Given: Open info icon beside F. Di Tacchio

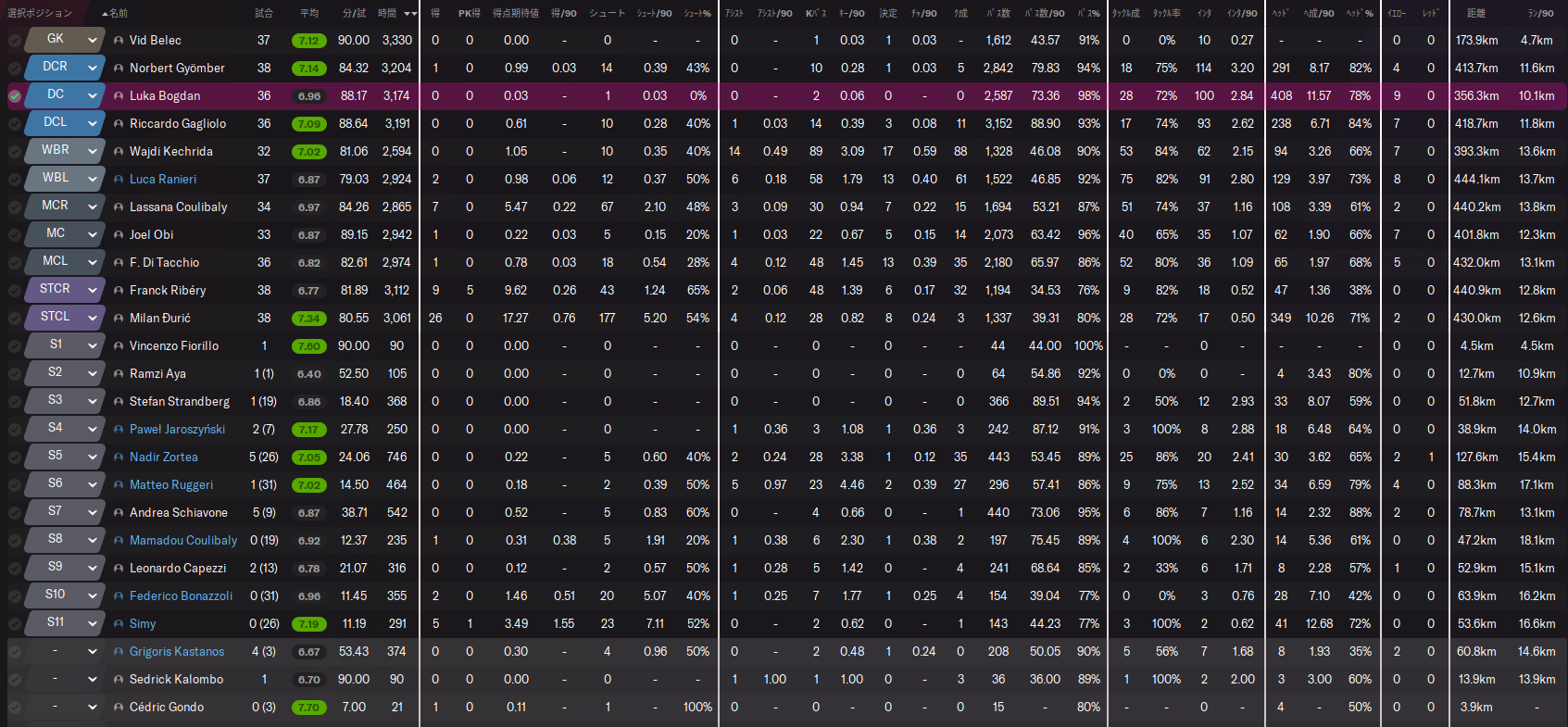Looking at the screenshot, I should 119,263.
